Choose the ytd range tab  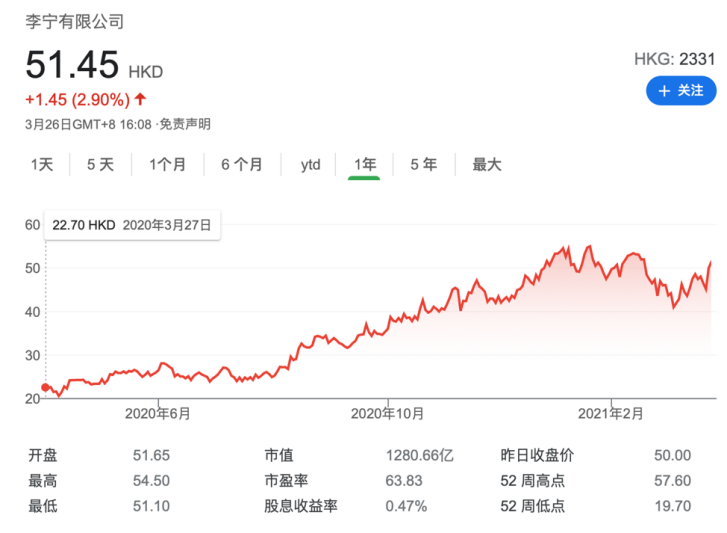[310, 165]
